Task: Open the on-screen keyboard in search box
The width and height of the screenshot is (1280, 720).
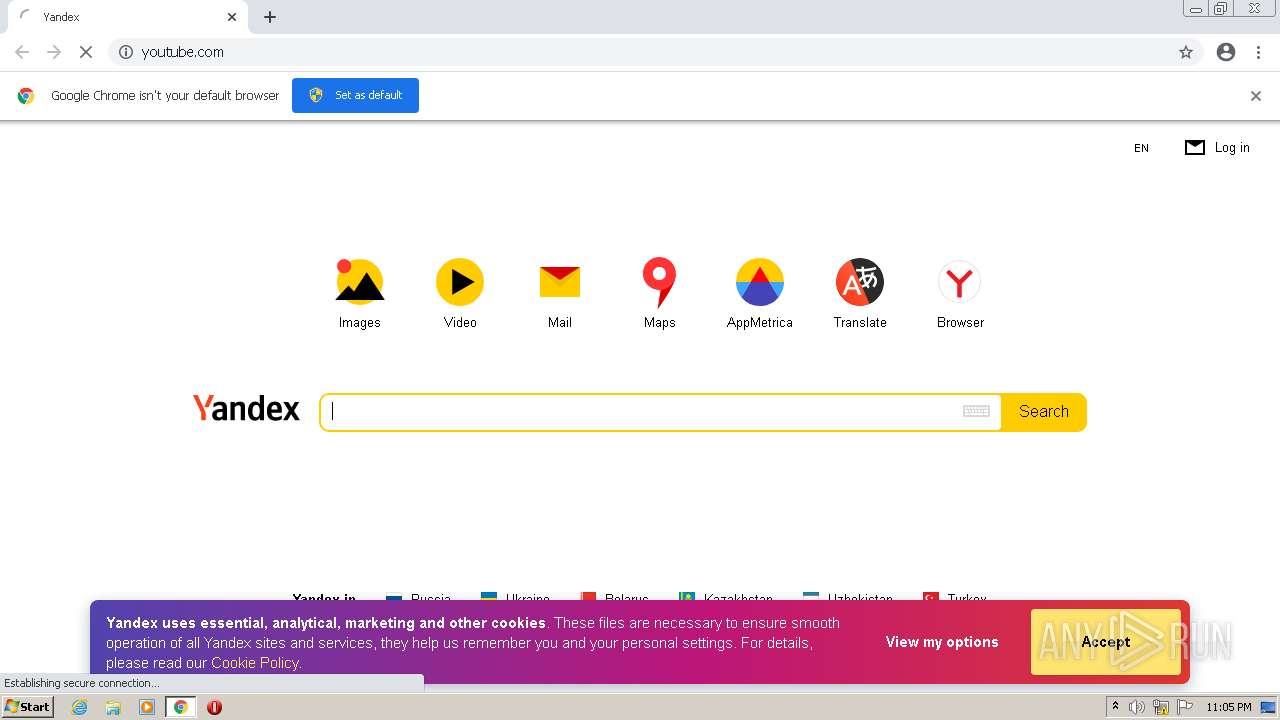Action: [976, 411]
